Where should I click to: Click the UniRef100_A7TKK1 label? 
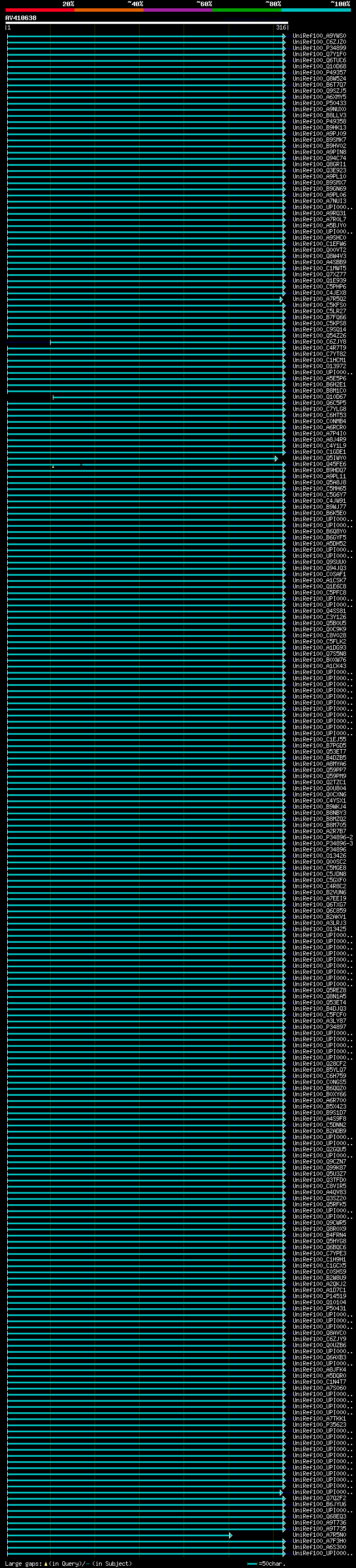point(319,1419)
